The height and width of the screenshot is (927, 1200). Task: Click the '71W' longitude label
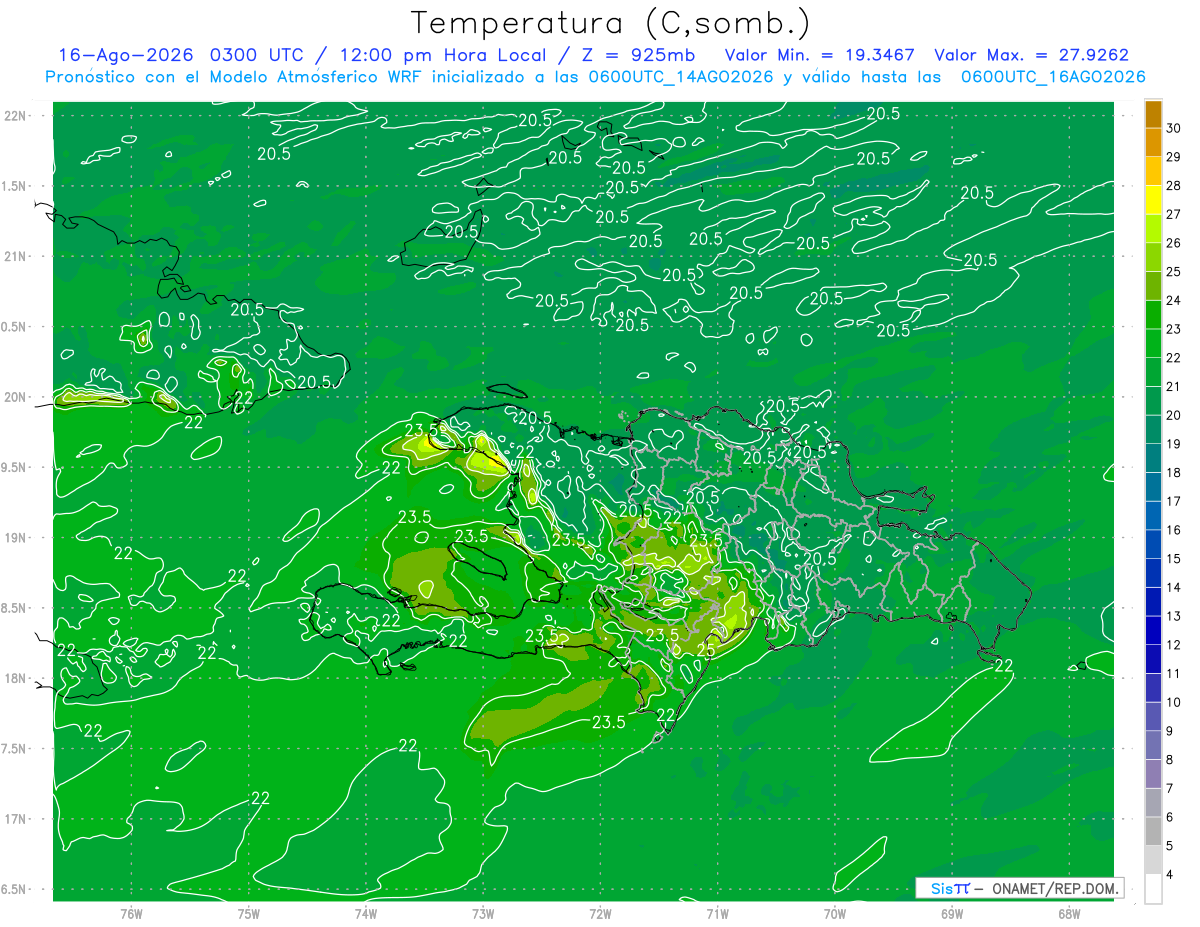[x=717, y=913]
